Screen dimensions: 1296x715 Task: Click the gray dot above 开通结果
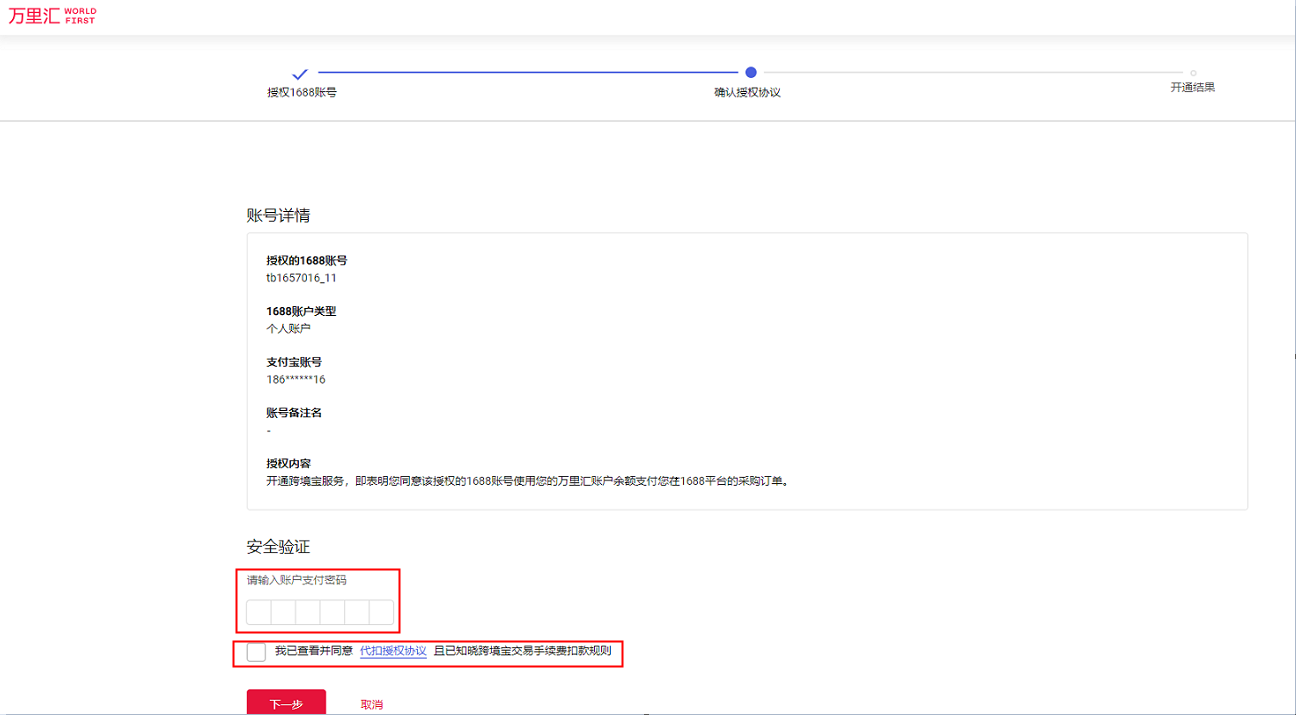[x=1192, y=73]
